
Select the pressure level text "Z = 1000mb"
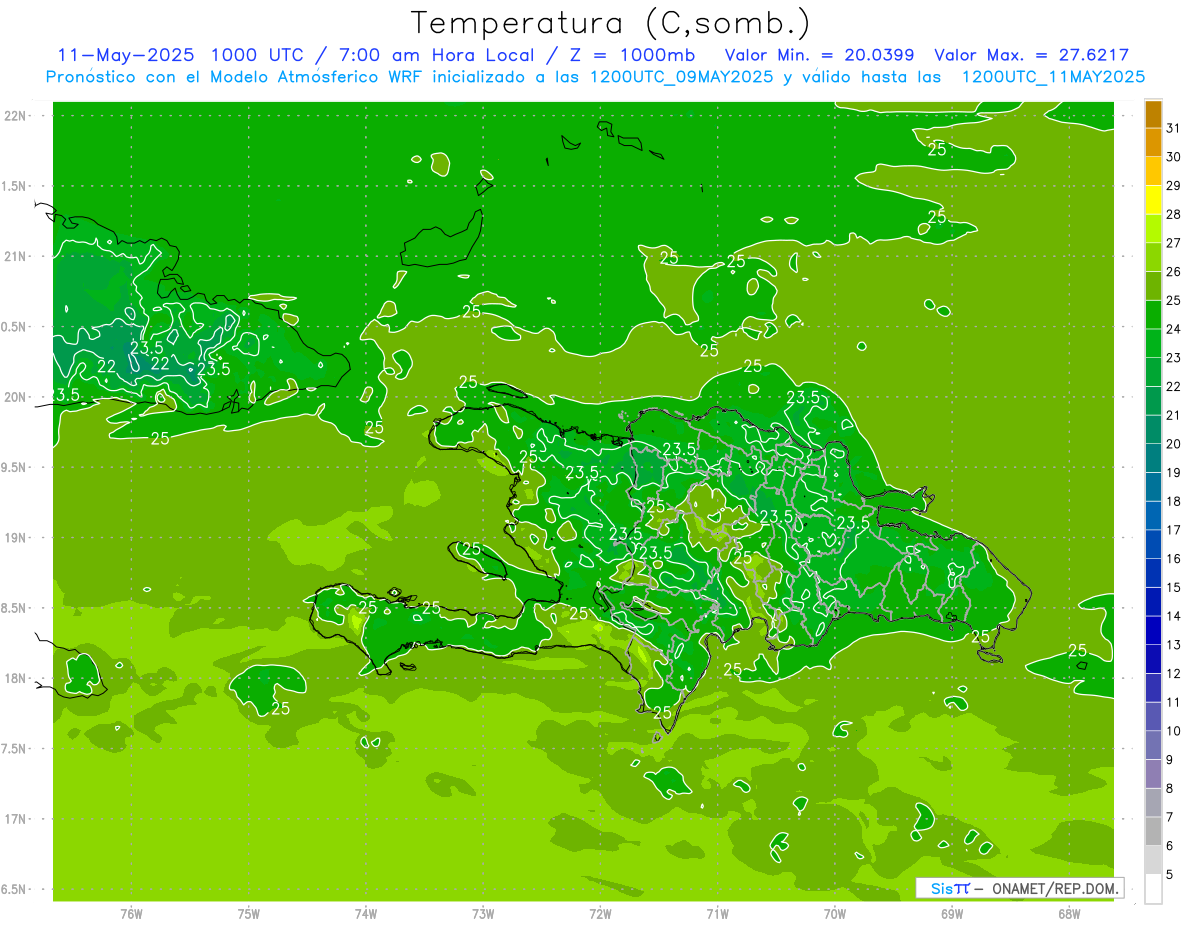click(x=632, y=55)
